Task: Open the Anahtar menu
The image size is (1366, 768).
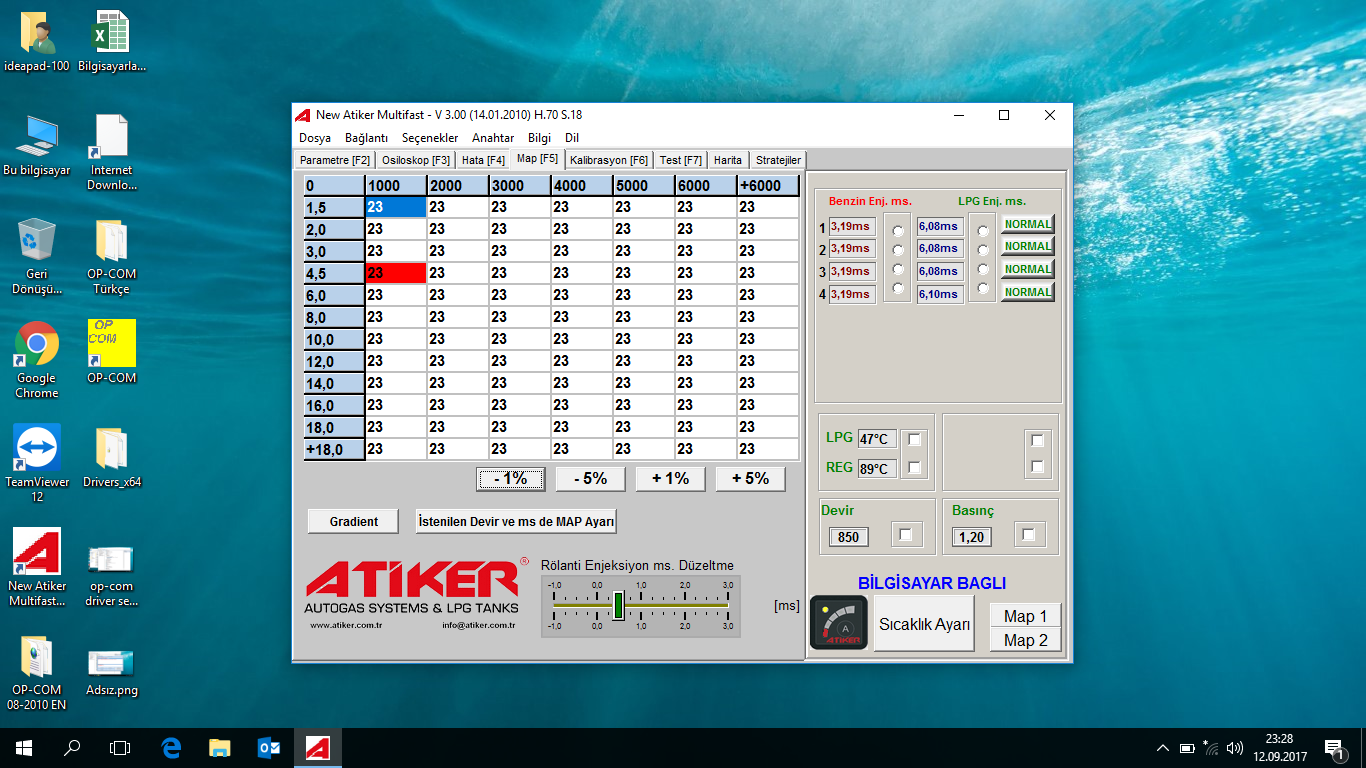Action: [493, 138]
